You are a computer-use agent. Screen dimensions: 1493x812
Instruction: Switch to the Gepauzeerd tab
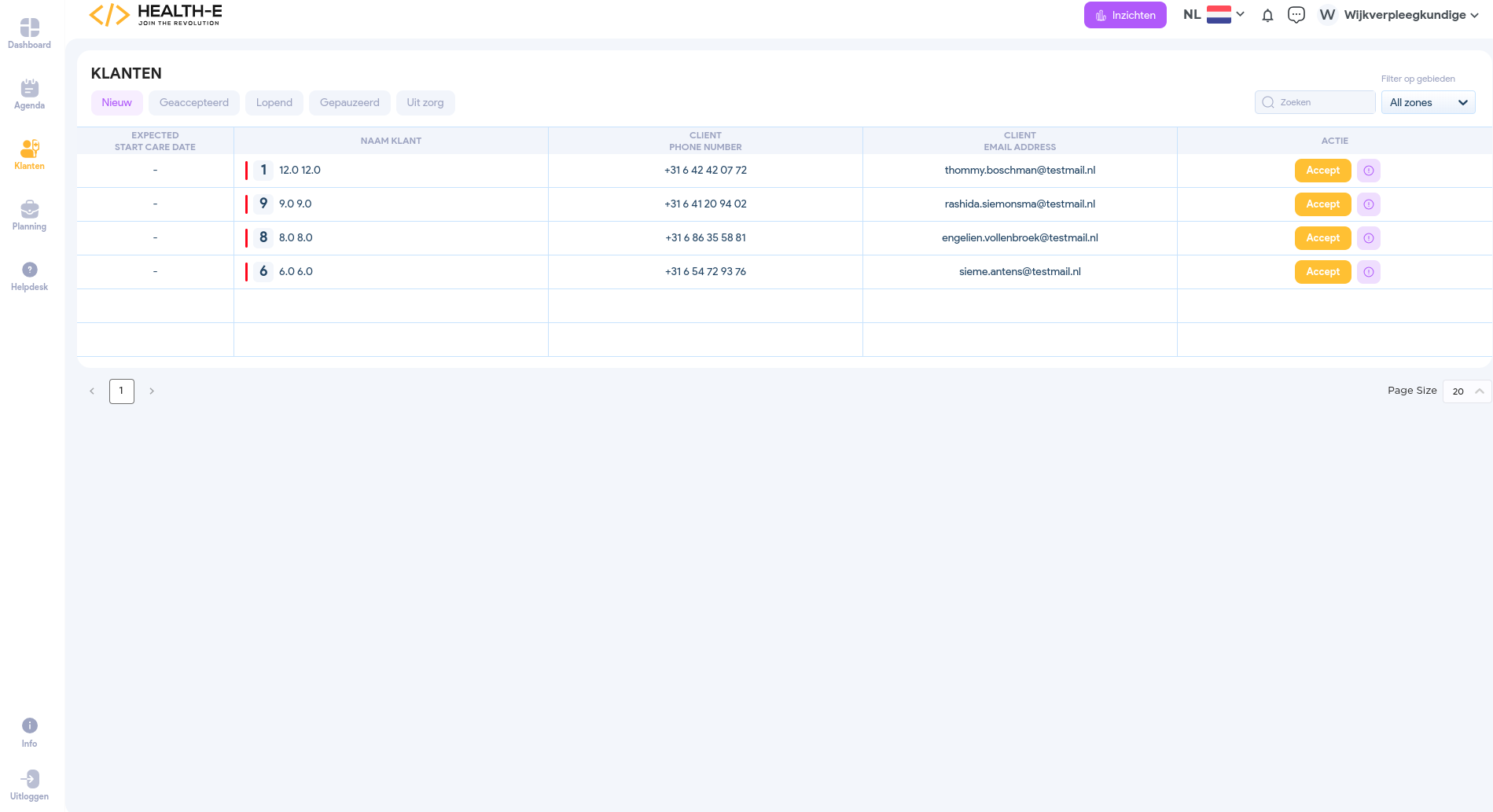click(x=349, y=103)
